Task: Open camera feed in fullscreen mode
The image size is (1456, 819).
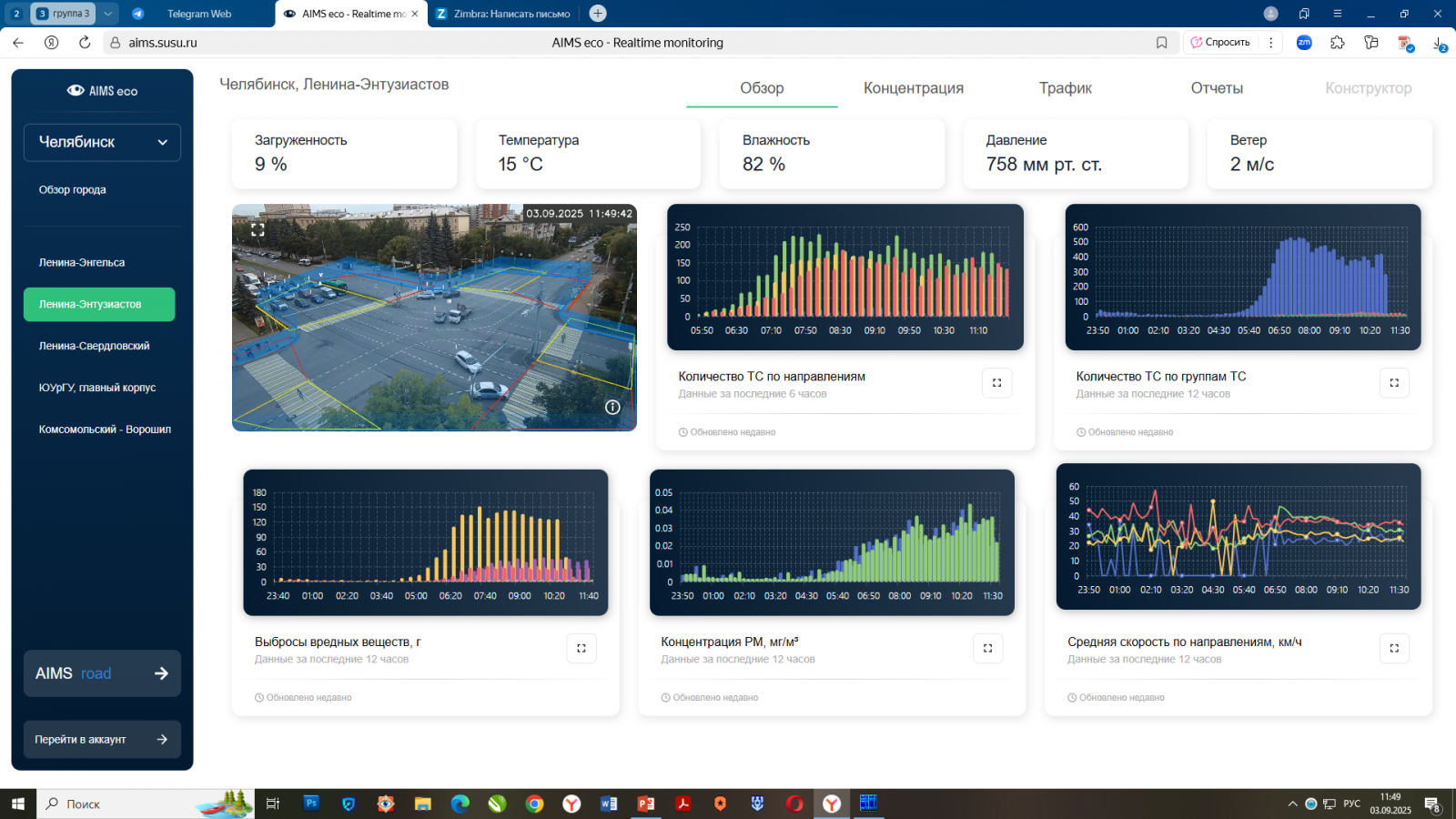Action: 258,230
